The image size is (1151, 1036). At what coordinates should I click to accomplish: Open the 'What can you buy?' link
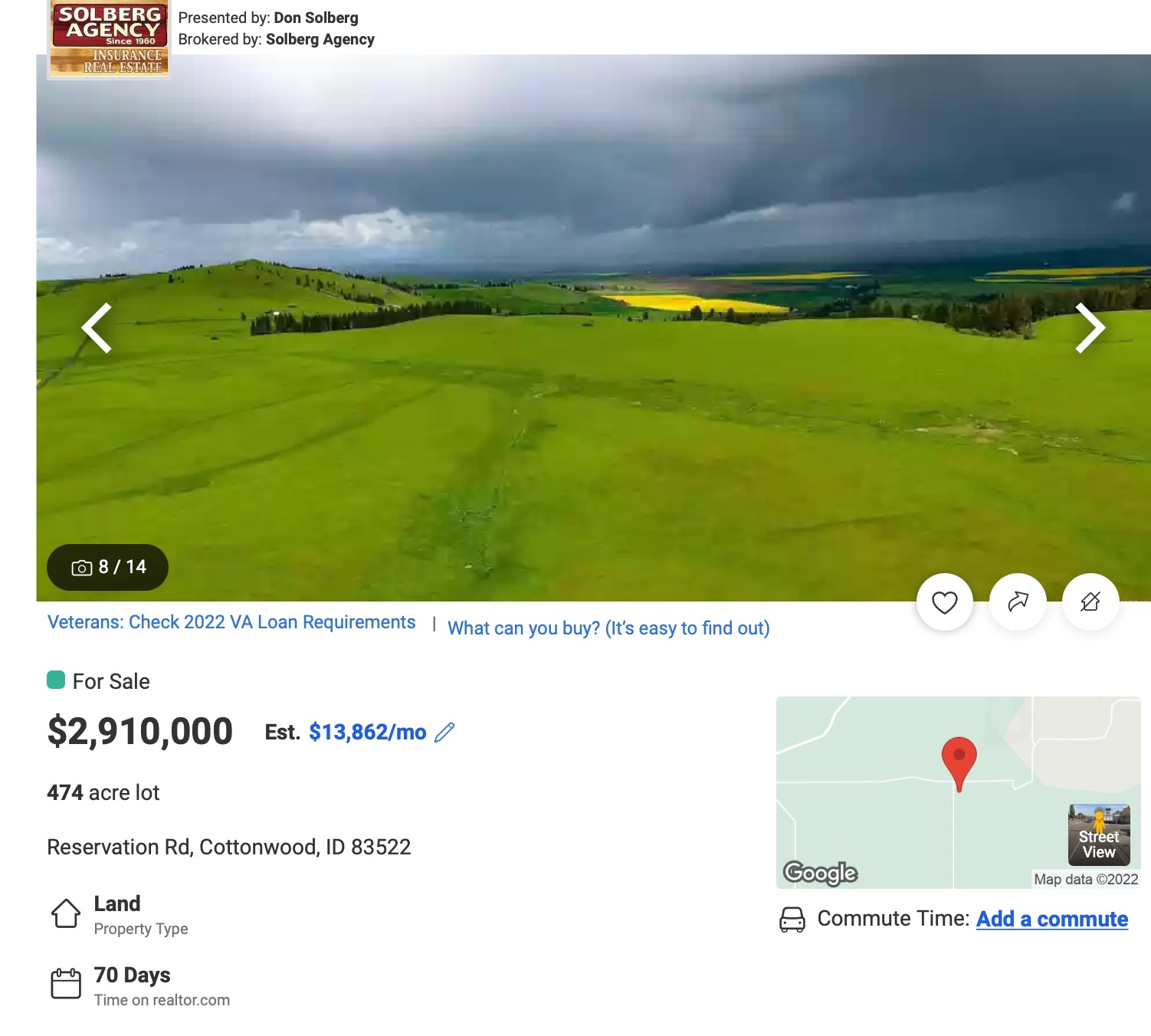tap(608, 628)
